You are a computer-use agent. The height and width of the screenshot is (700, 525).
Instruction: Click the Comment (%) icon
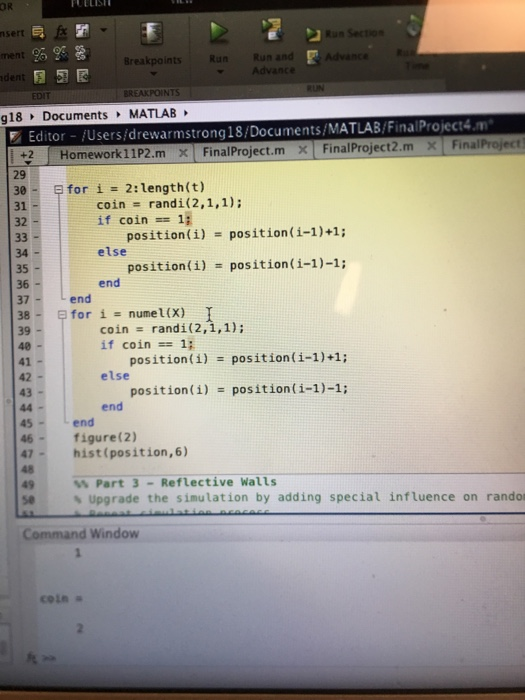(x=39, y=54)
